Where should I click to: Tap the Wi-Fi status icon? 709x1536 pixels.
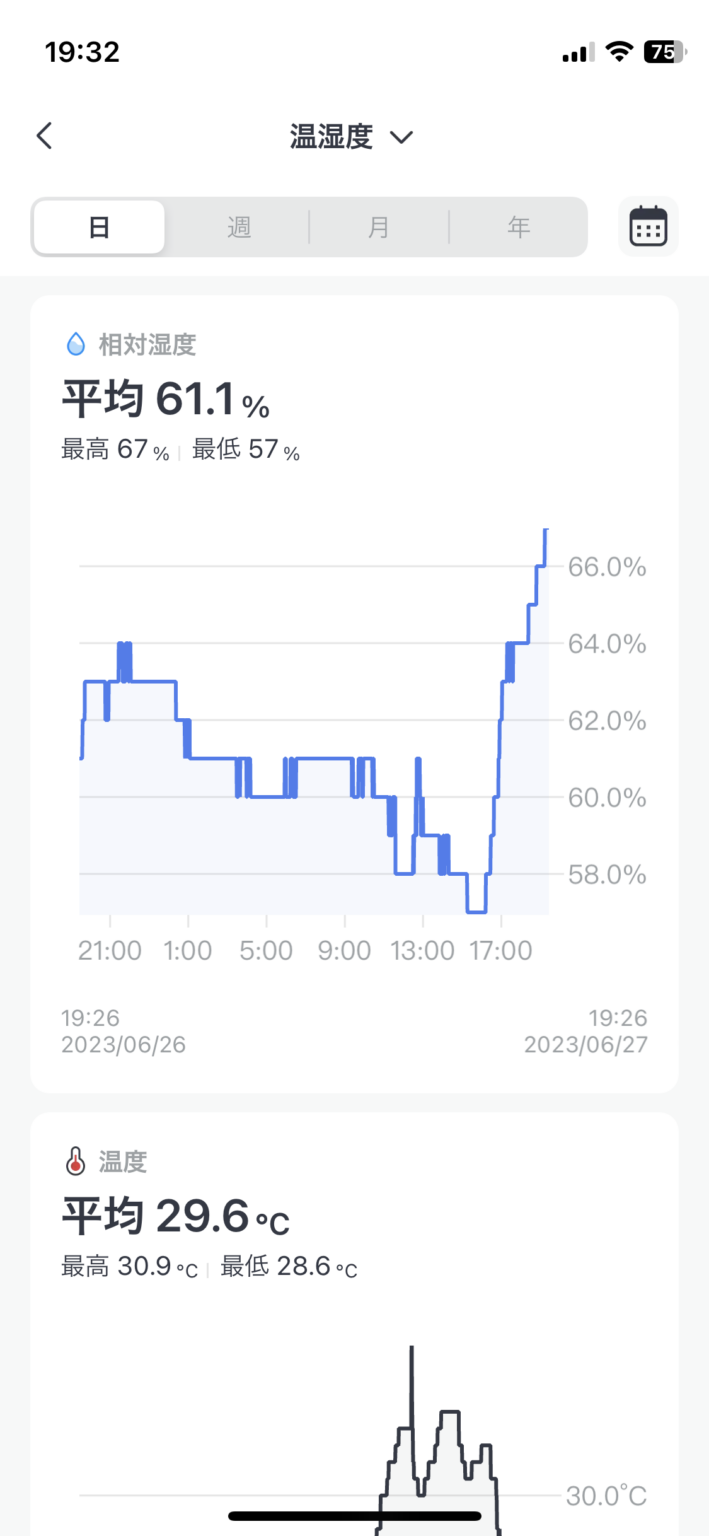620,52
